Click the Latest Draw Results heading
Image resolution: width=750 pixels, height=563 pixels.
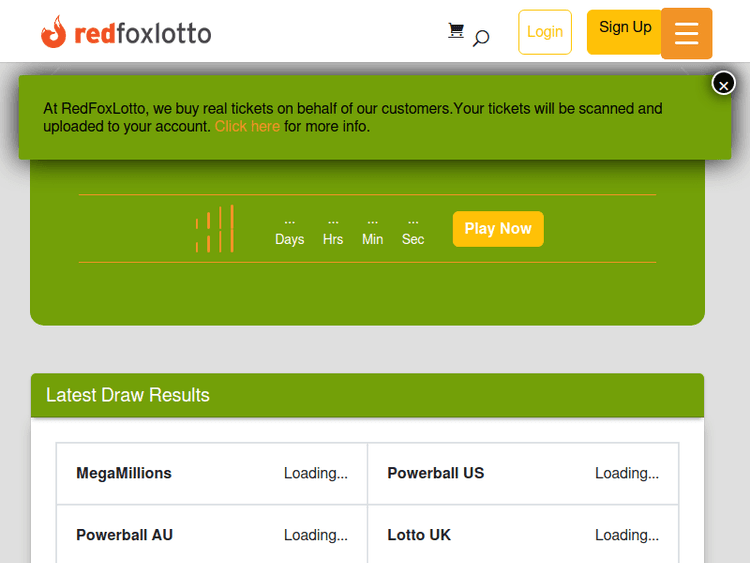click(128, 395)
